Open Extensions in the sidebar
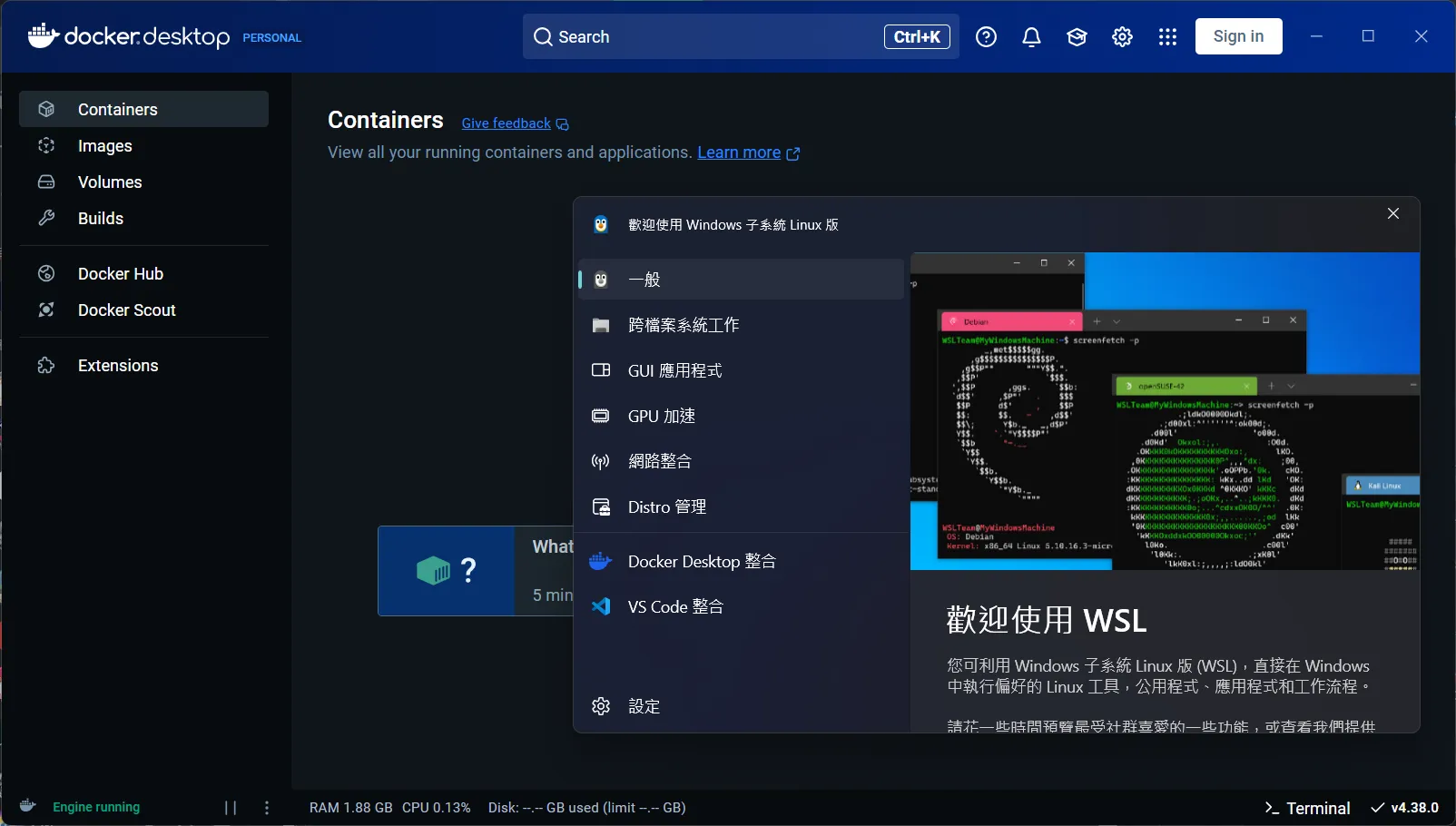Screen dimensions: 1456x826 point(143,365)
